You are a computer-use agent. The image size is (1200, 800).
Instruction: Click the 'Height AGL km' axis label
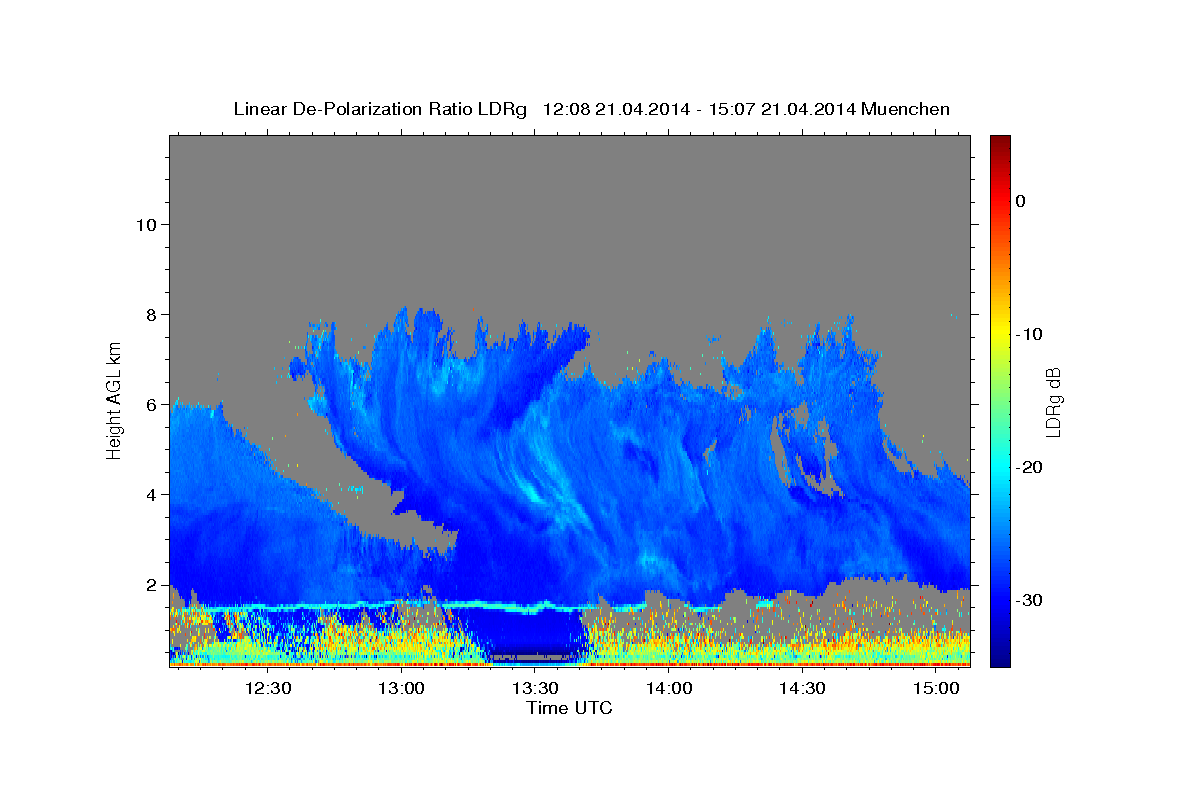pyautogui.click(x=115, y=400)
